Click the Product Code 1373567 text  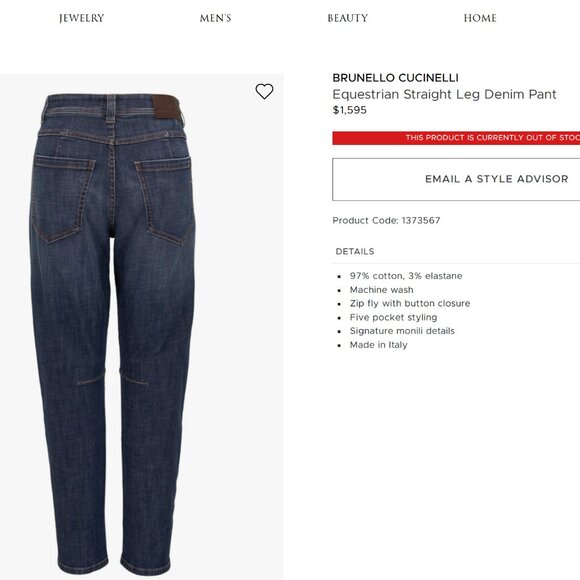pyautogui.click(x=386, y=220)
